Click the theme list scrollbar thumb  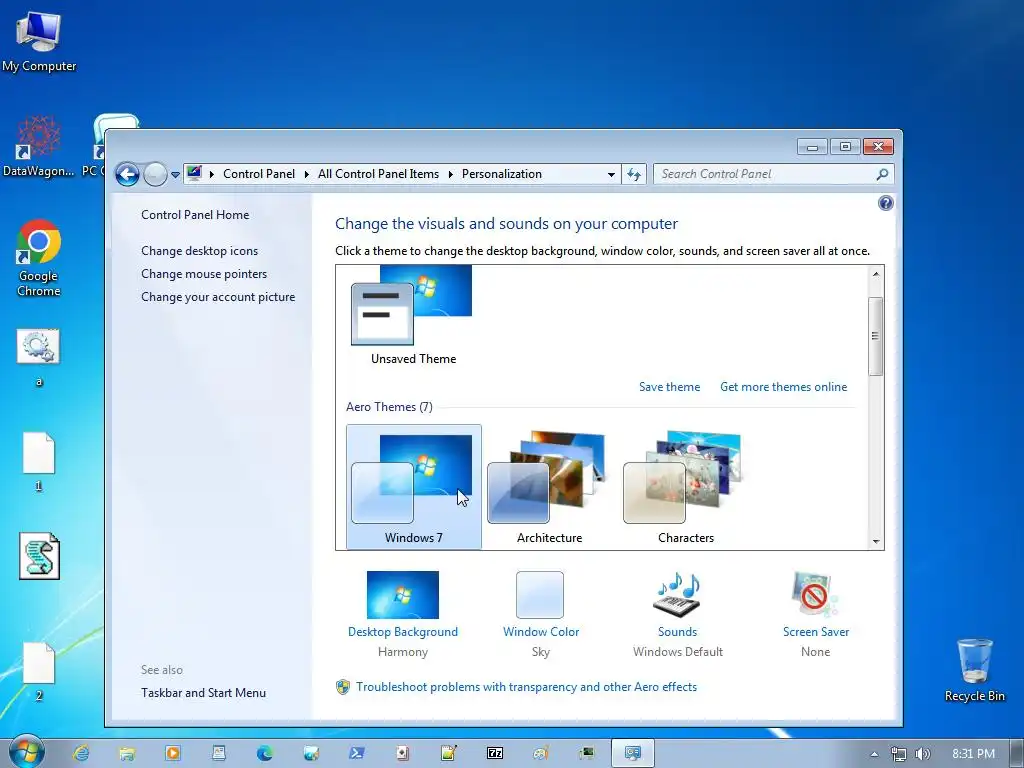(875, 336)
